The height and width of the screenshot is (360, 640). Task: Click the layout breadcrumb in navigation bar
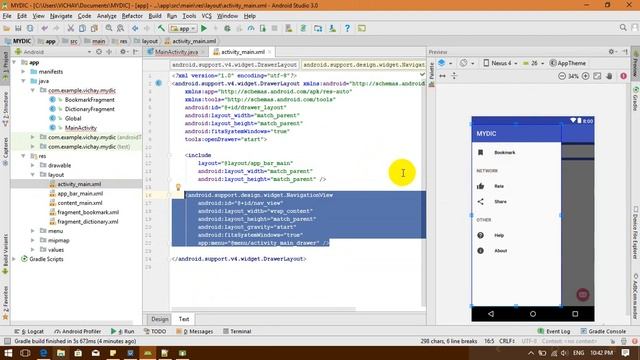(146, 41)
